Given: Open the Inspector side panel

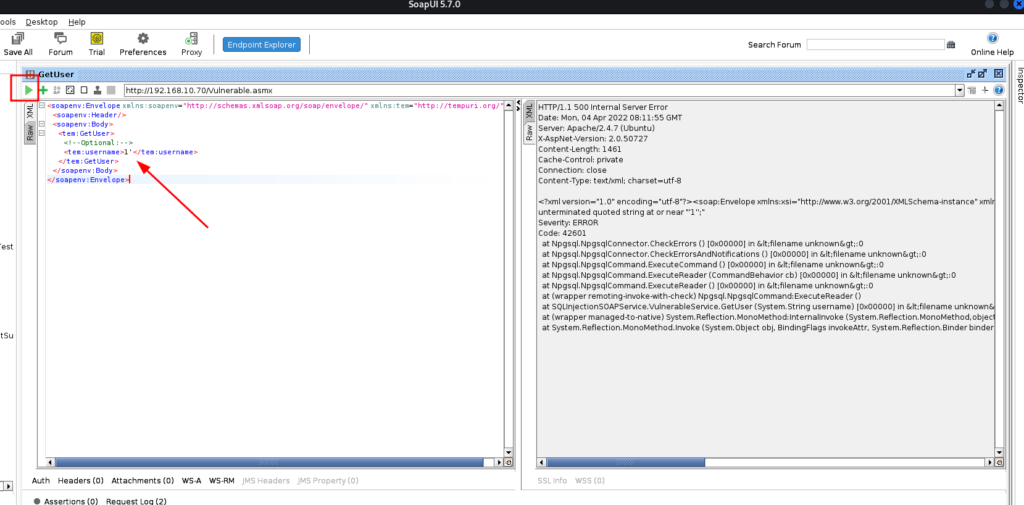Looking at the screenshot, I should coord(1019,84).
